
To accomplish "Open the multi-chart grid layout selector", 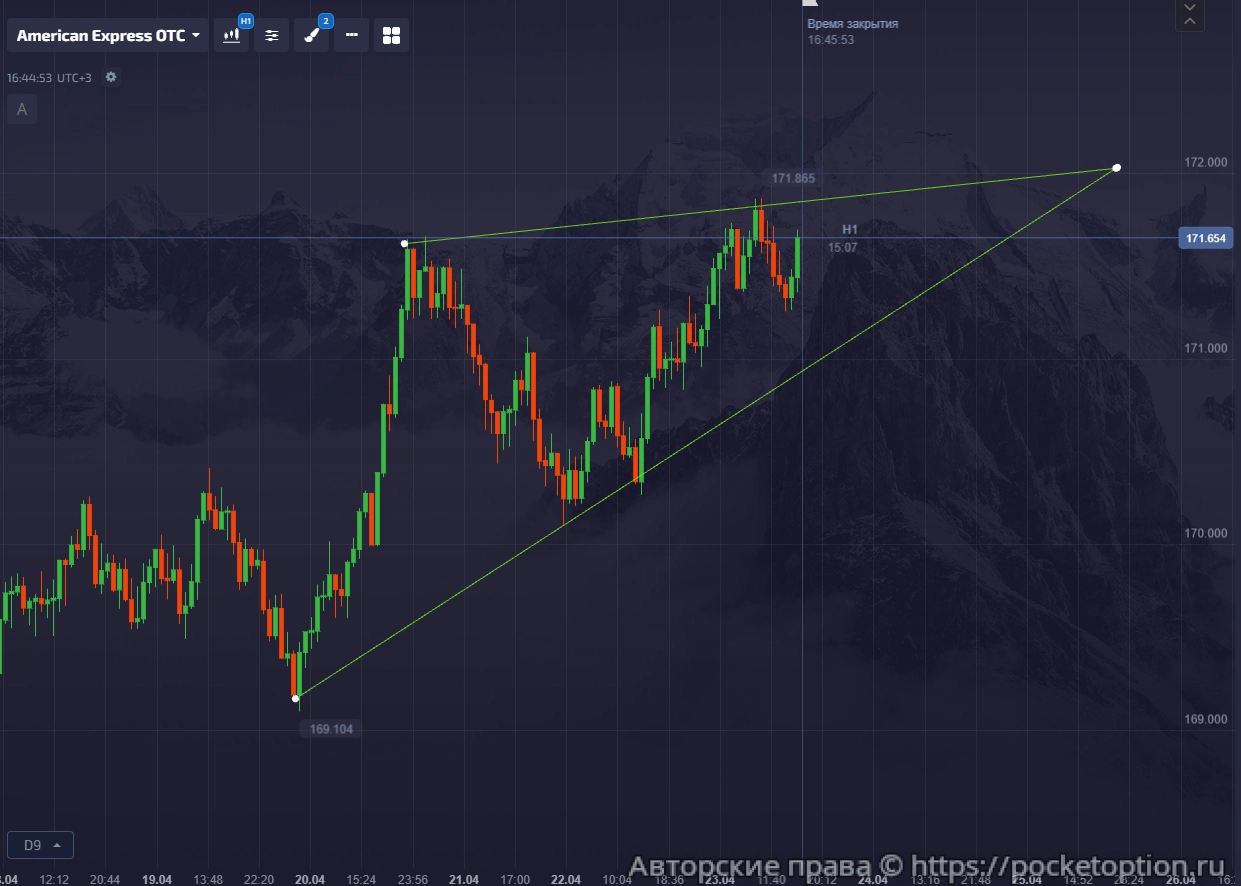I will (391, 36).
